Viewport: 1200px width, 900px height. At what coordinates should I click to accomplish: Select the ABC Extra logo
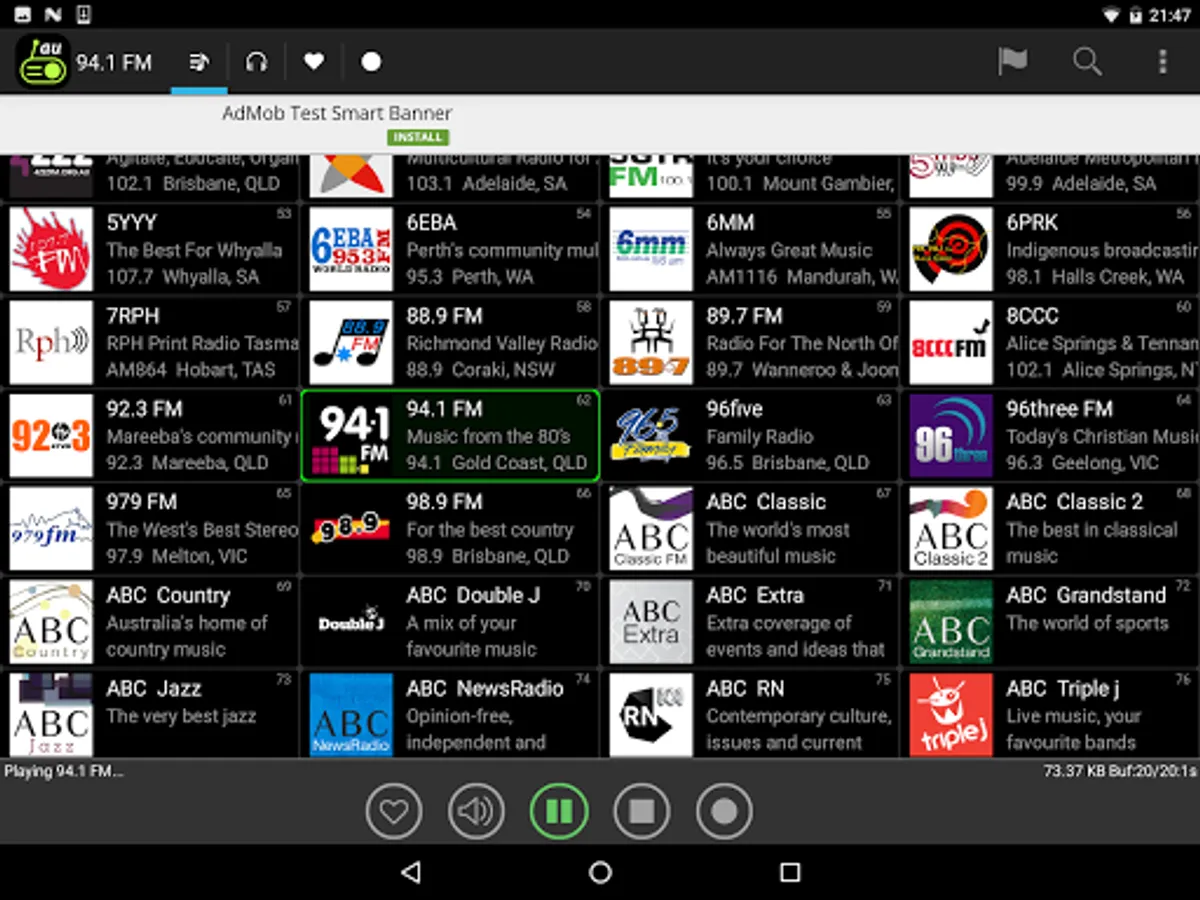(x=651, y=622)
